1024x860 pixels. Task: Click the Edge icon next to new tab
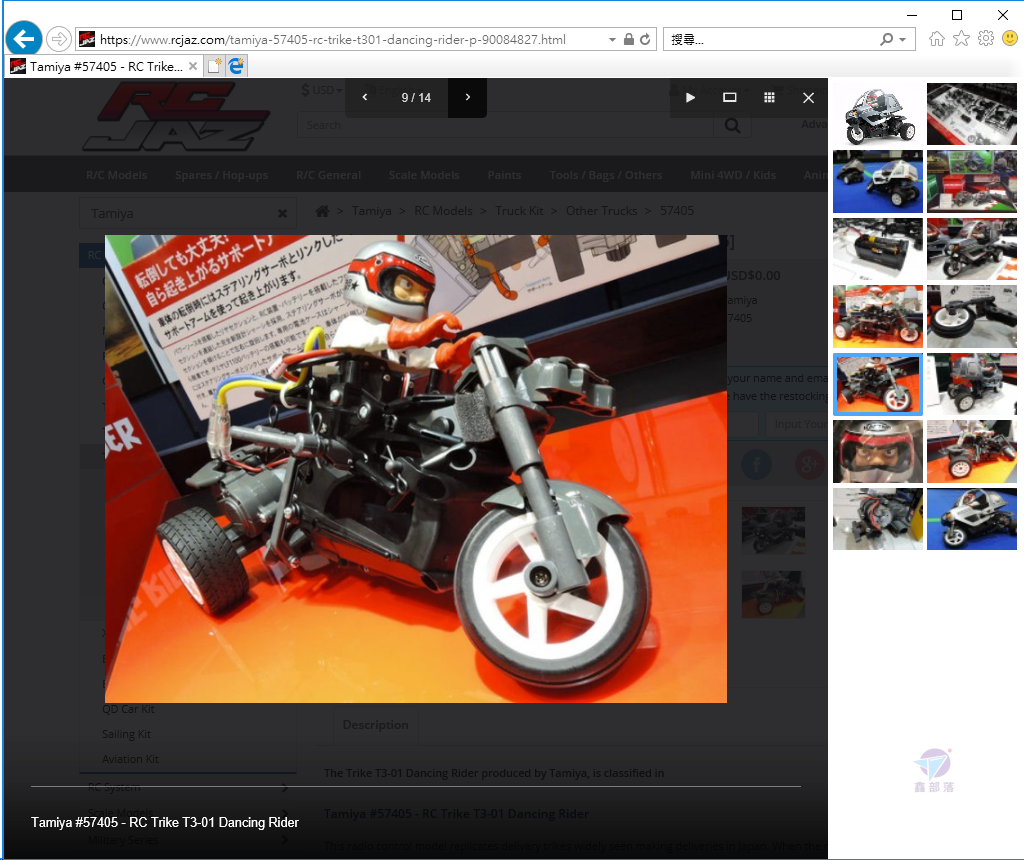tap(236, 66)
